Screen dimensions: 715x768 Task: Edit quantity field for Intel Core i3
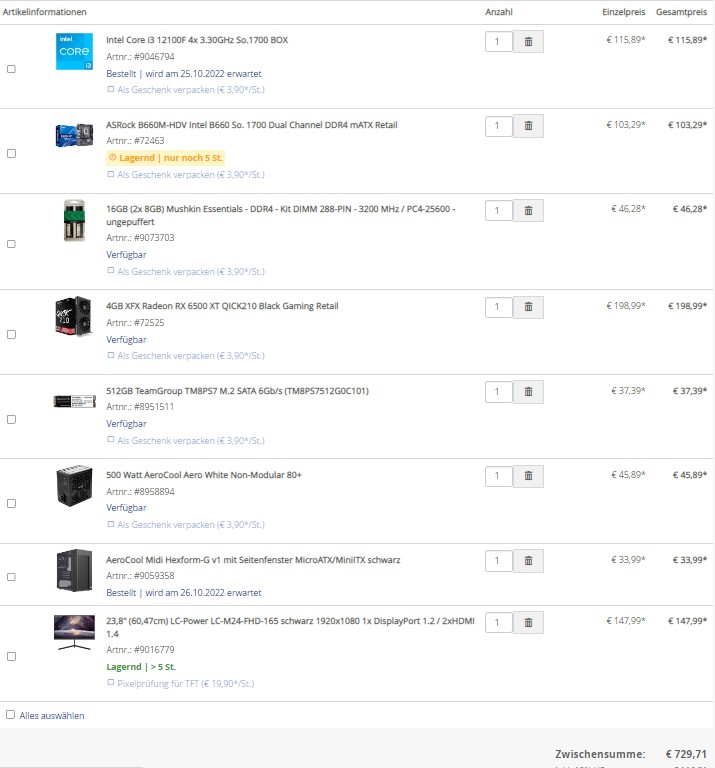pyautogui.click(x=499, y=42)
